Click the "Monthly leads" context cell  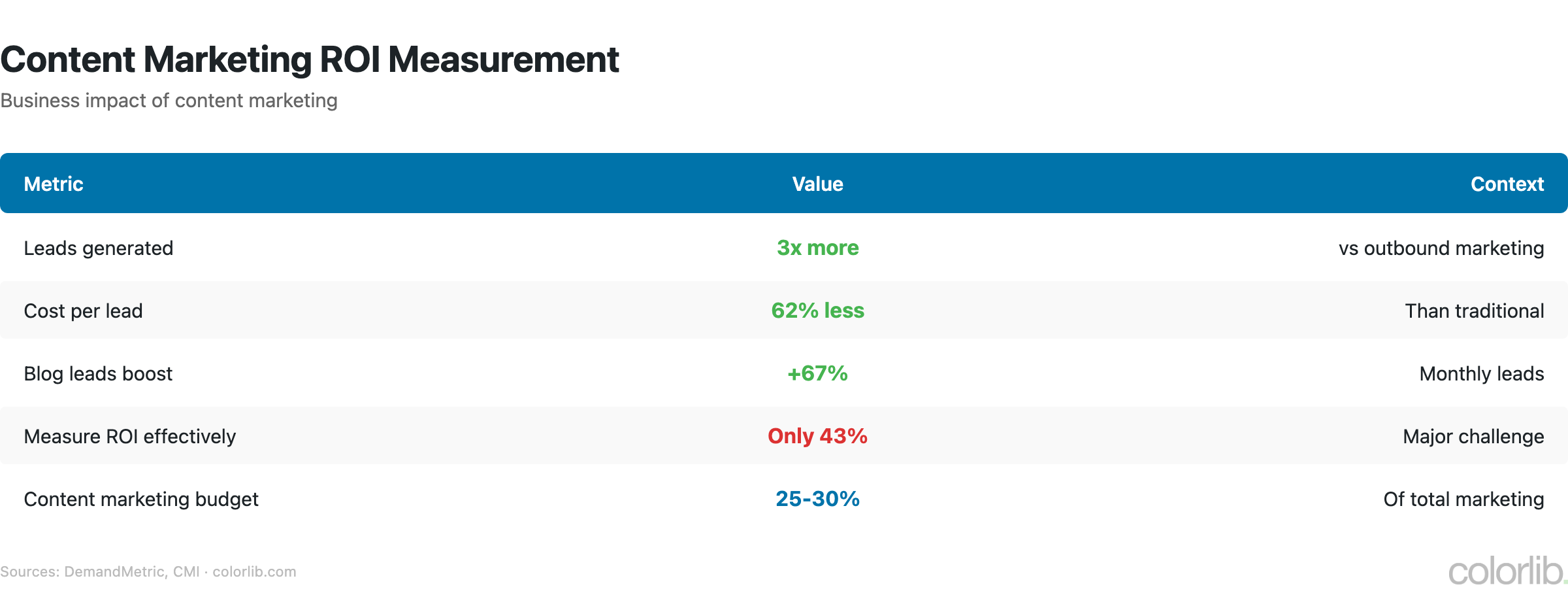(x=1481, y=374)
